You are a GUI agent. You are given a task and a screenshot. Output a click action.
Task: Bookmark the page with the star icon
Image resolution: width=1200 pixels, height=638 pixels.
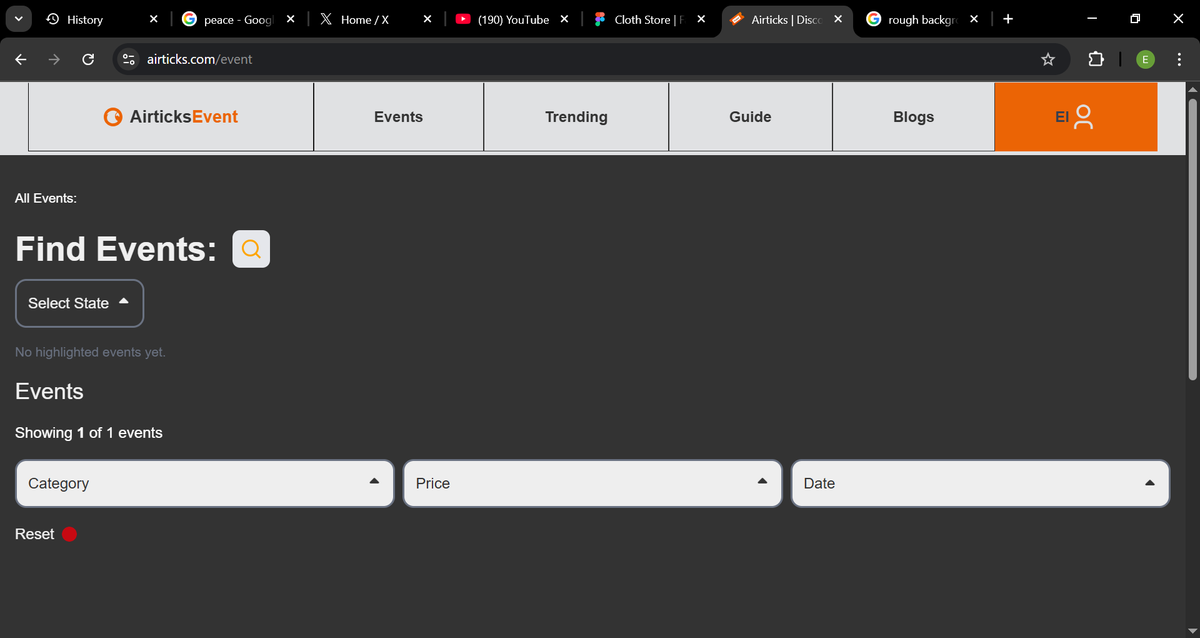[x=1047, y=59]
